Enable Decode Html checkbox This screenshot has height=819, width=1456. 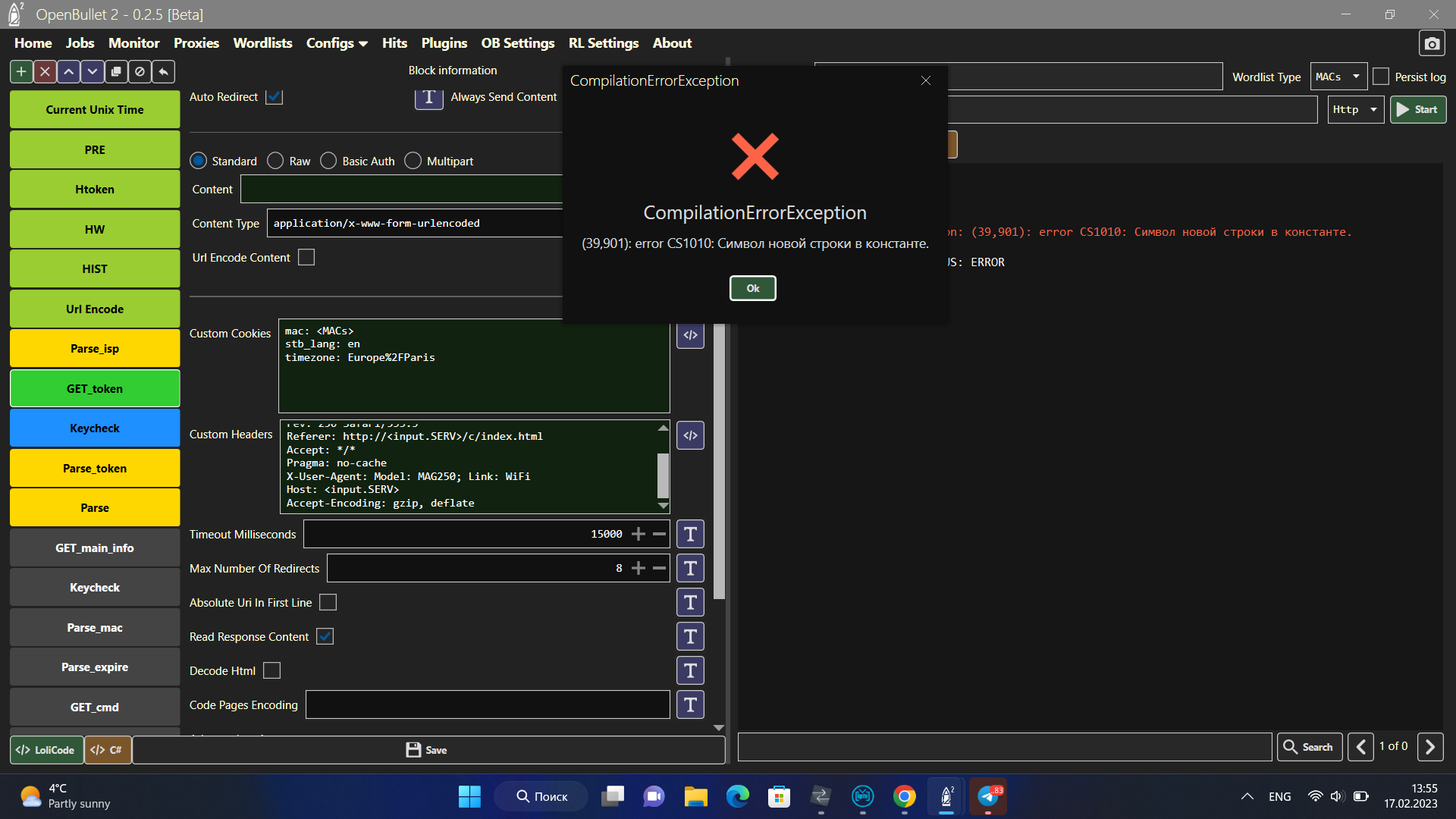(x=271, y=670)
